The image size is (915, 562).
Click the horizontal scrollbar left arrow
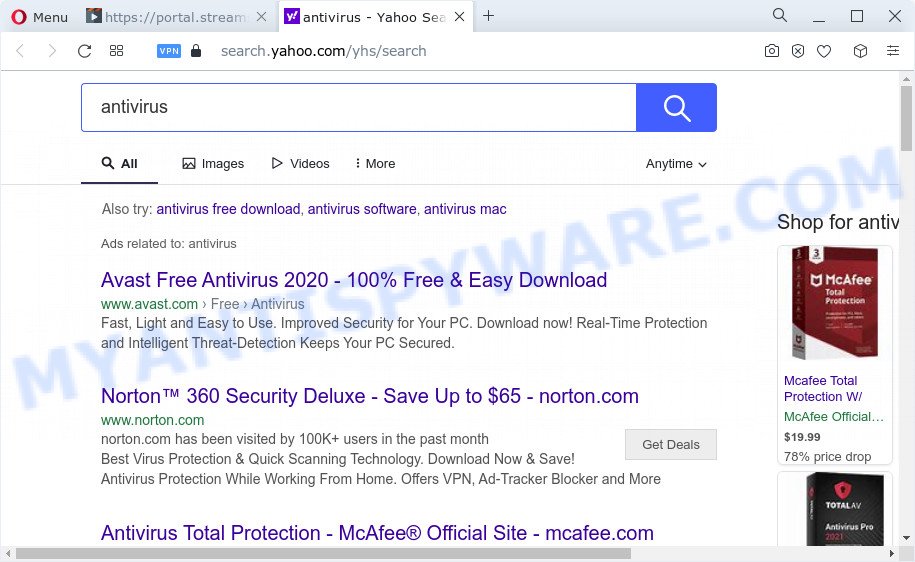tap(8, 553)
